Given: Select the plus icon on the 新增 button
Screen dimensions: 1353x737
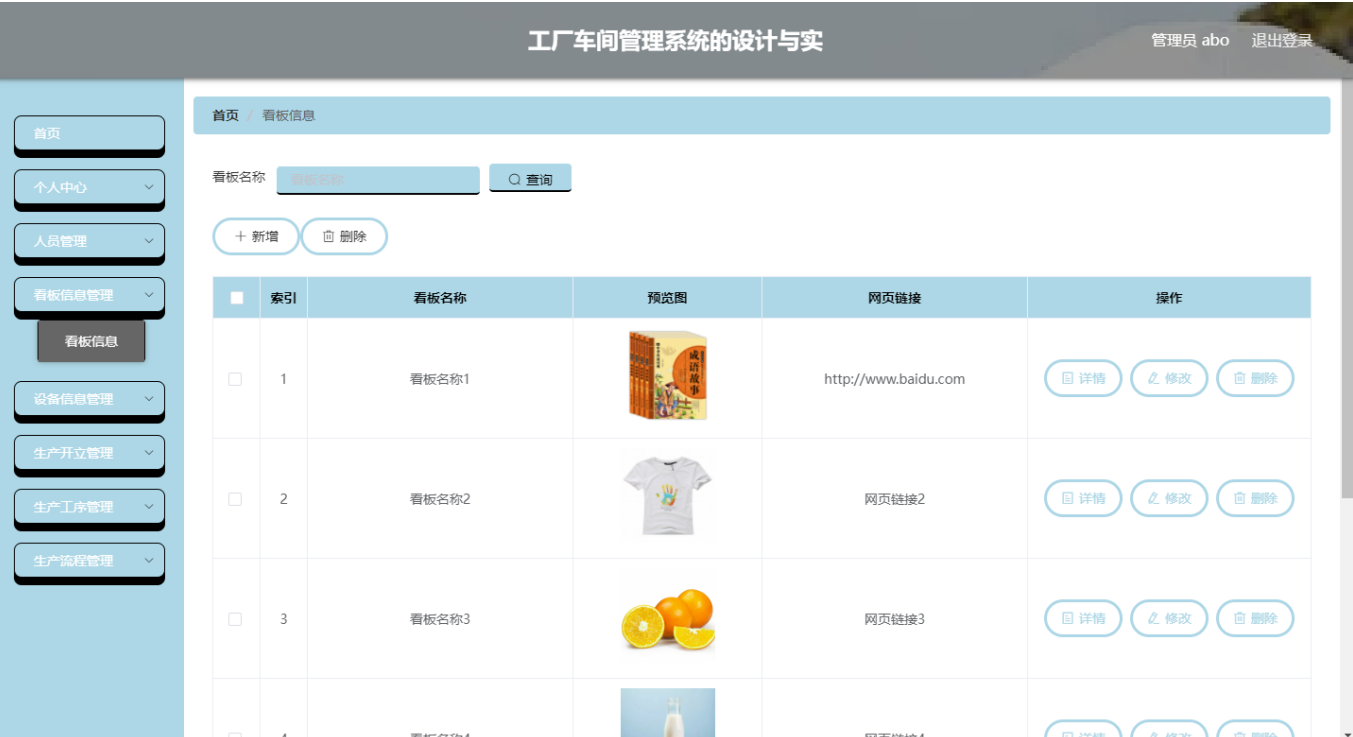Looking at the screenshot, I should click(x=239, y=236).
